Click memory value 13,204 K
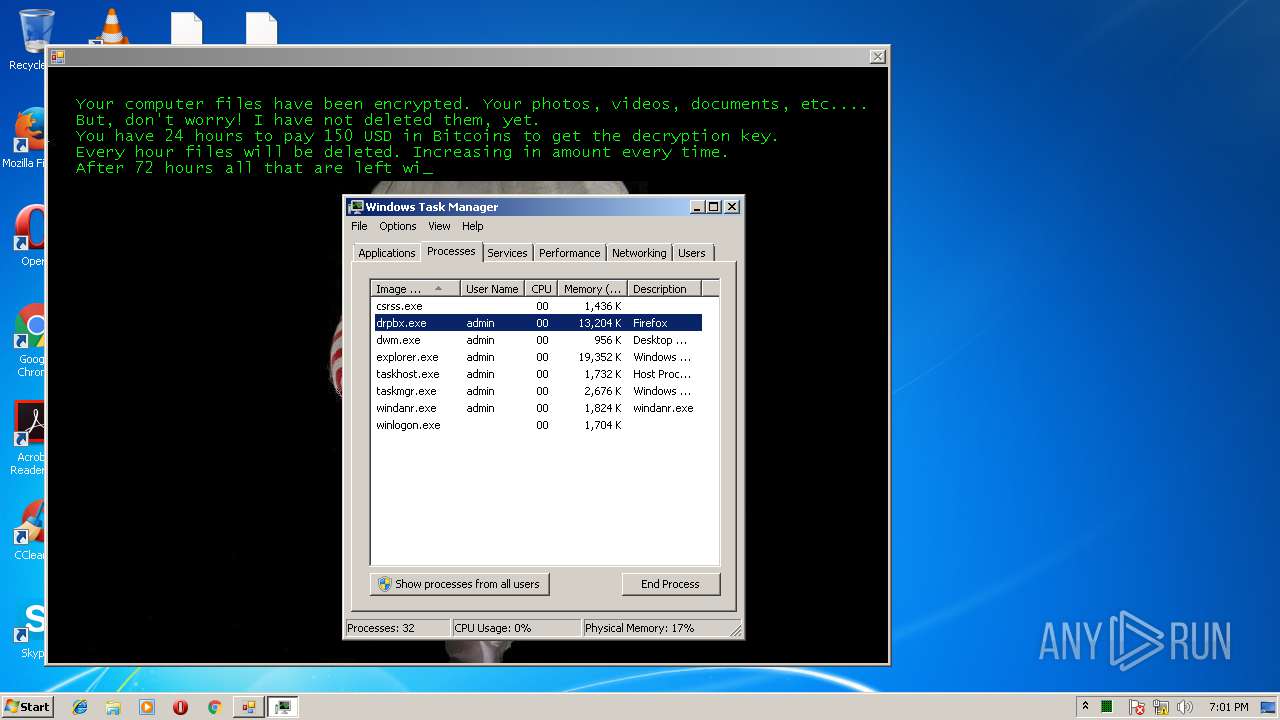 point(599,323)
